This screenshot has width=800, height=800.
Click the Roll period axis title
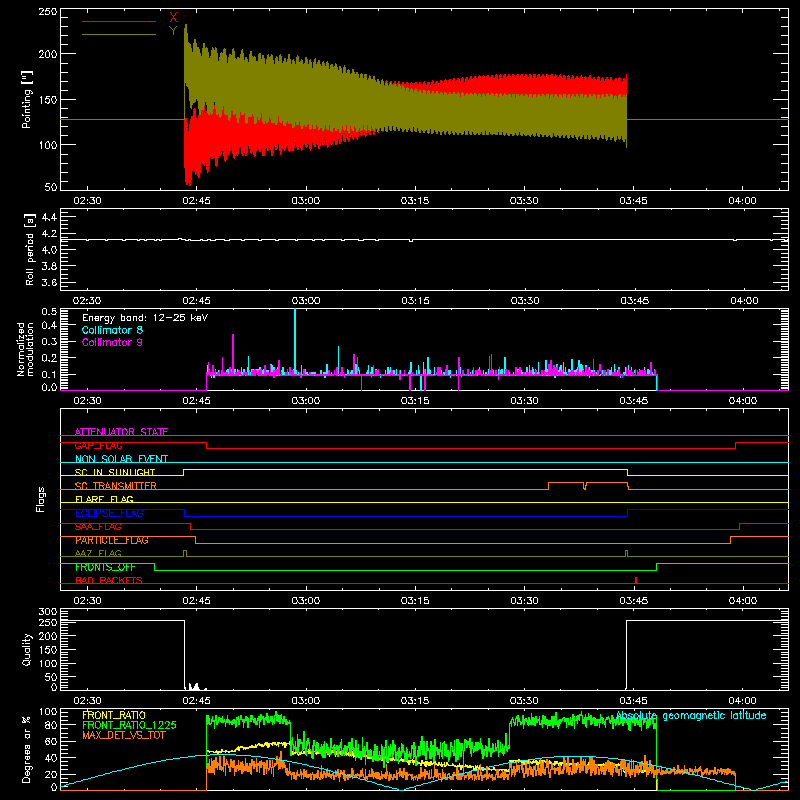coord(30,249)
